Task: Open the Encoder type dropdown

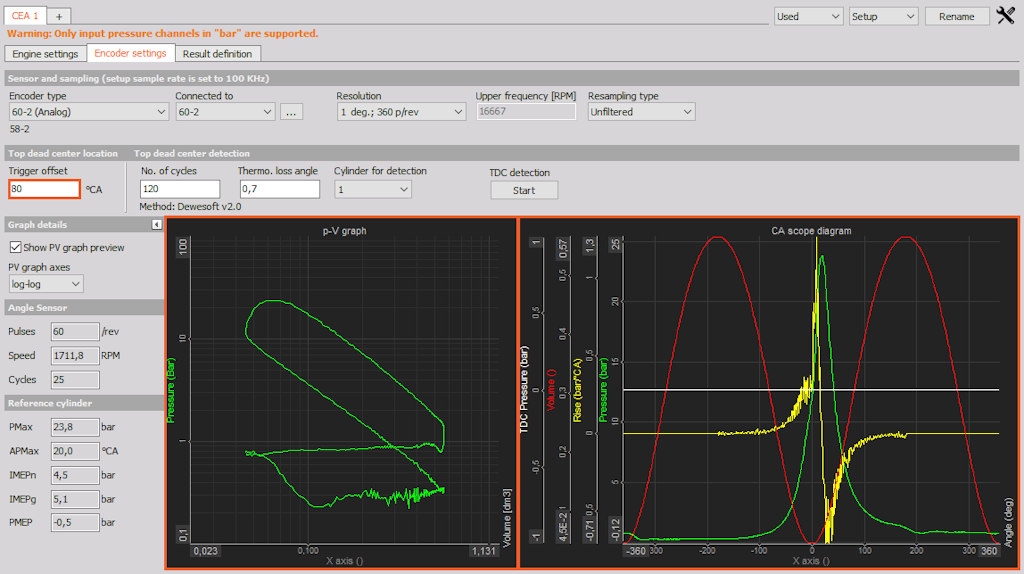Action: [x=89, y=112]
